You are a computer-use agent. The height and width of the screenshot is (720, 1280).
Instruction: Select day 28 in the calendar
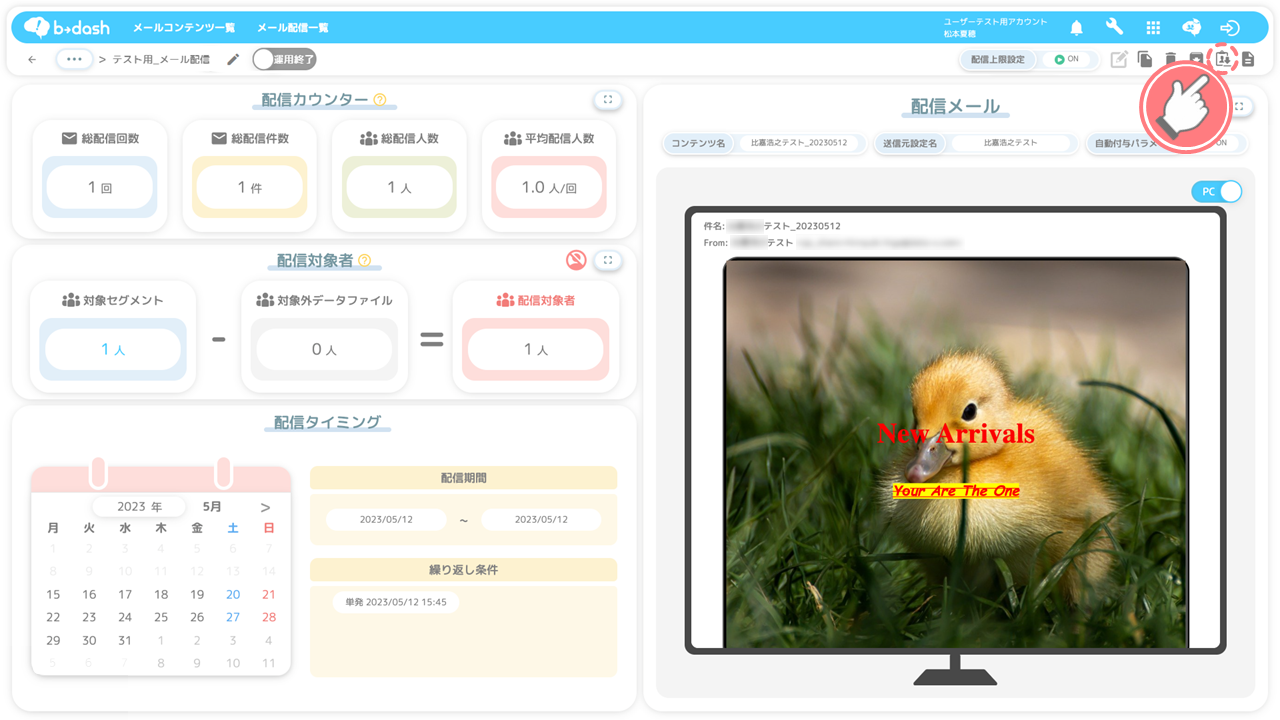pyautogui.click(x=269, y=617)
